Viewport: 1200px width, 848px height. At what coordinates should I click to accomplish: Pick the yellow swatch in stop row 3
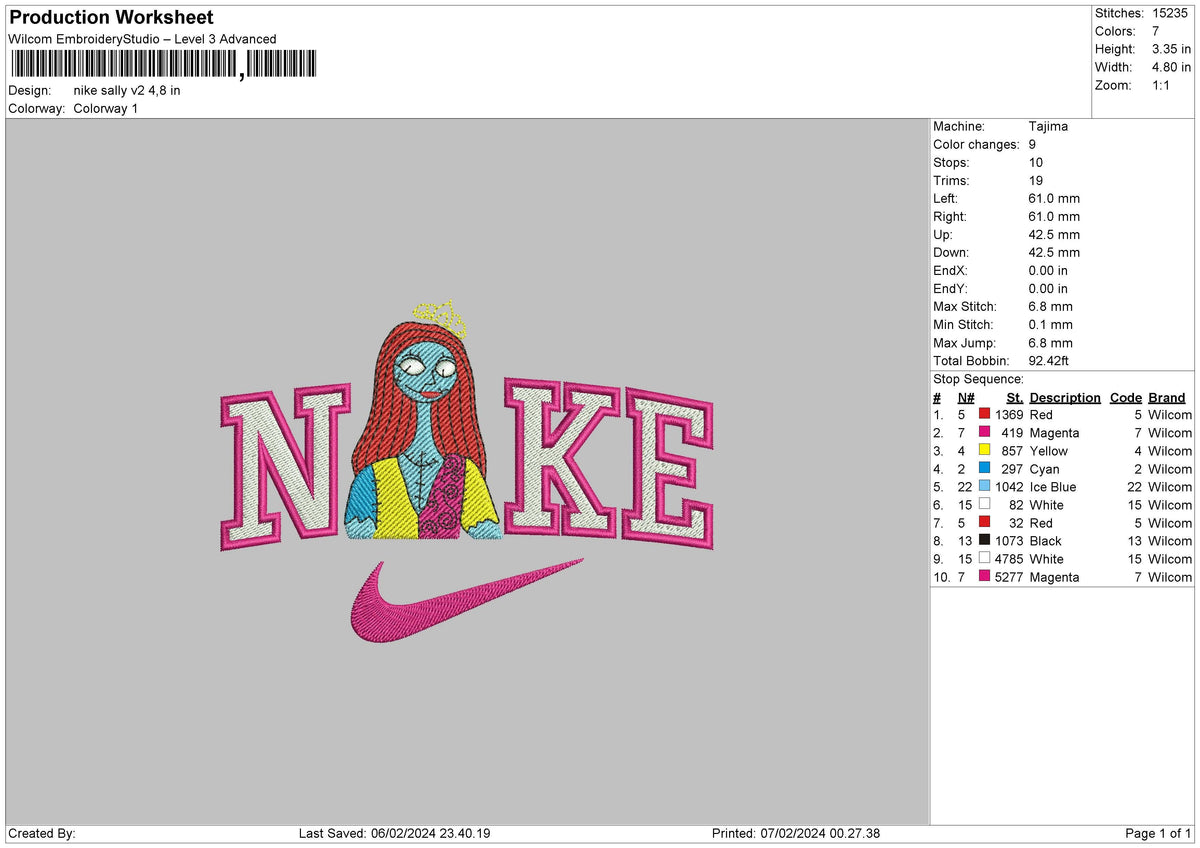tap(984, 450)
